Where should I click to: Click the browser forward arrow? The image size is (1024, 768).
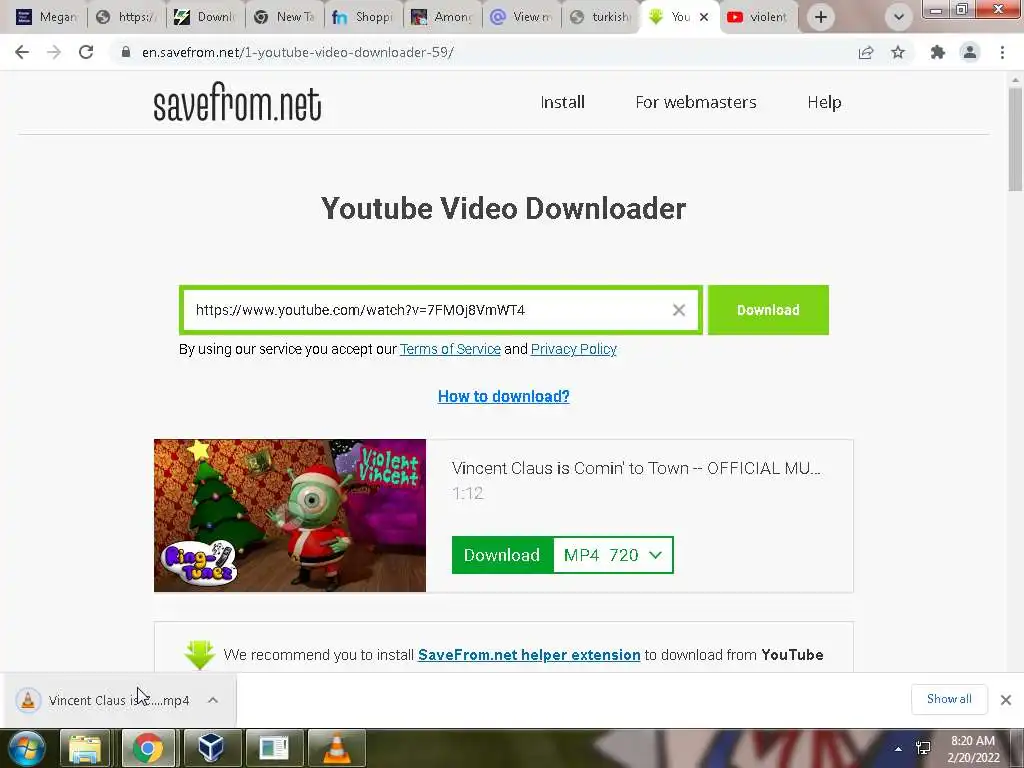(54, 52)
